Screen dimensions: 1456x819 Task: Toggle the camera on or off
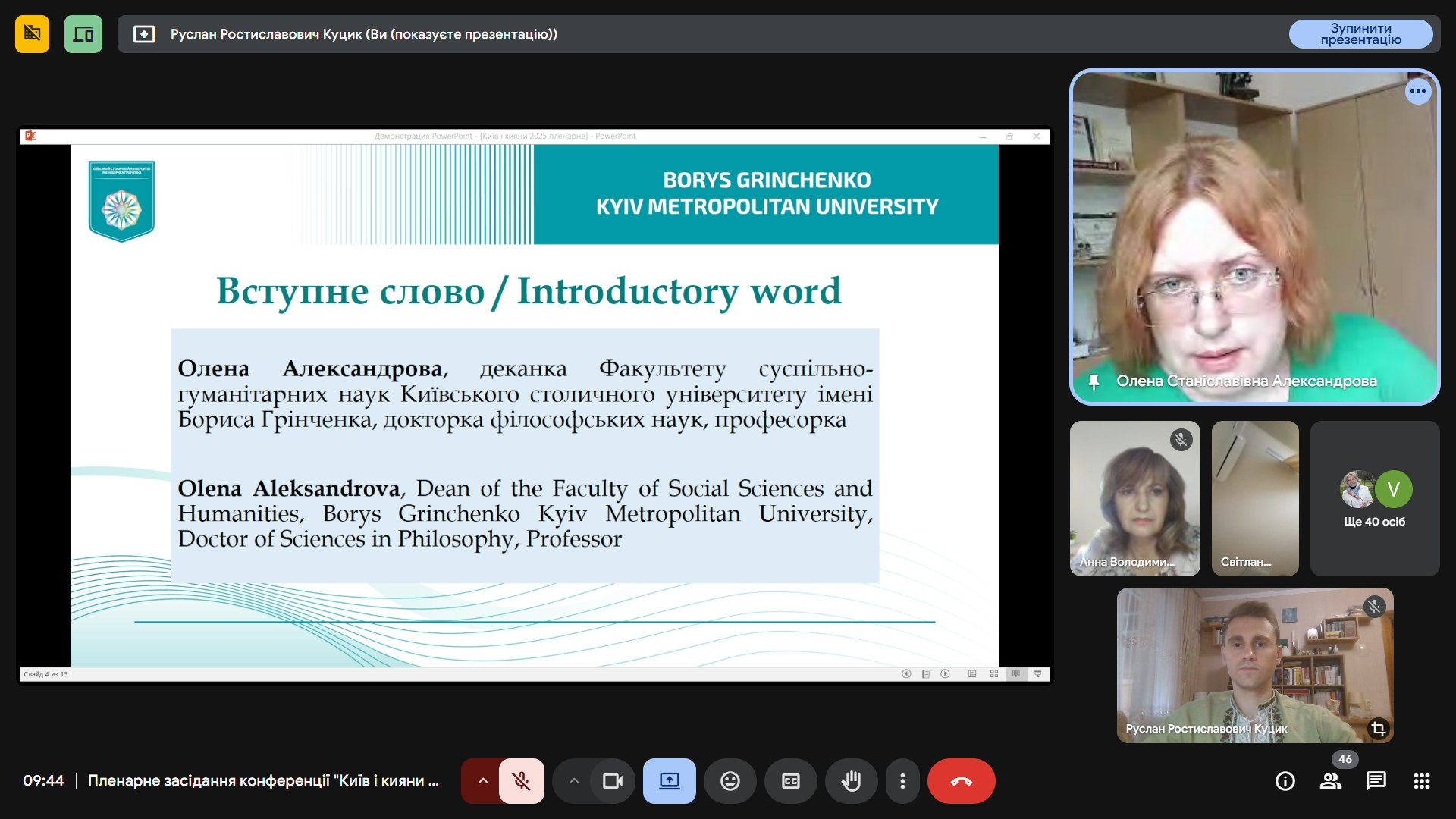coord(612,781)
